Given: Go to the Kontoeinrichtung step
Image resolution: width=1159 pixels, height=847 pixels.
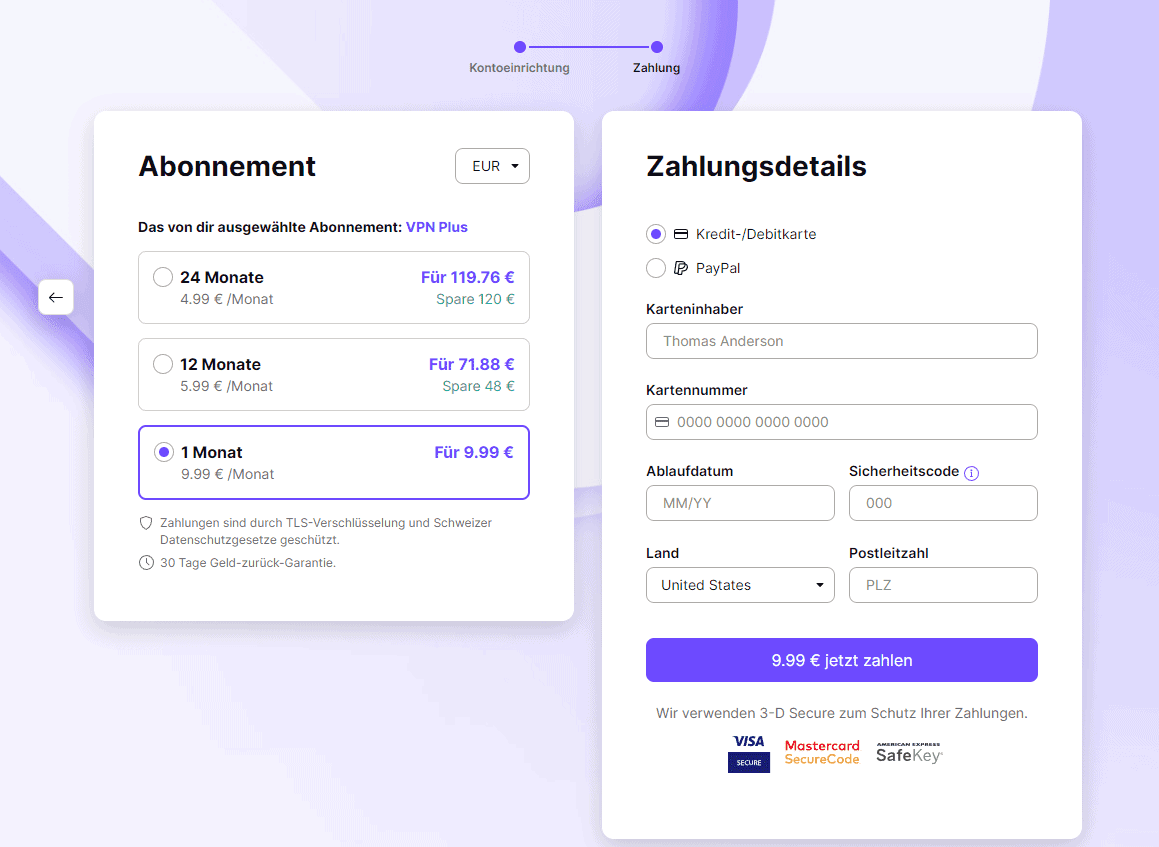Looking at the screenshot, I should point(520,47).
